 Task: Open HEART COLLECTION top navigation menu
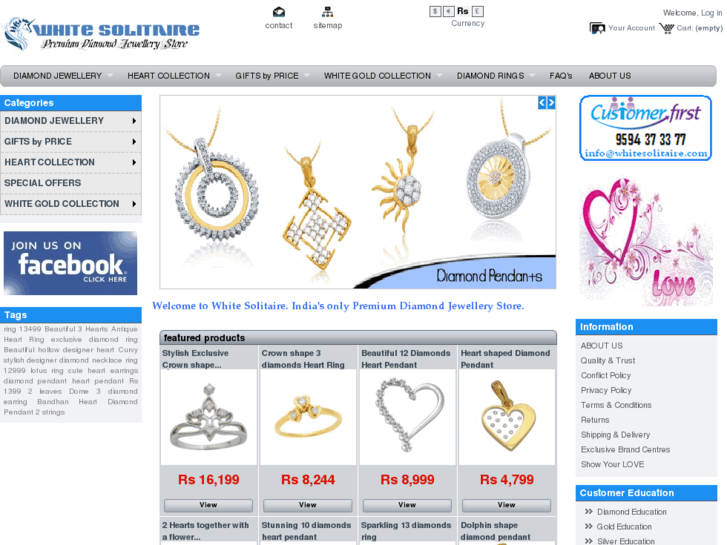click(x=168, y=76)
